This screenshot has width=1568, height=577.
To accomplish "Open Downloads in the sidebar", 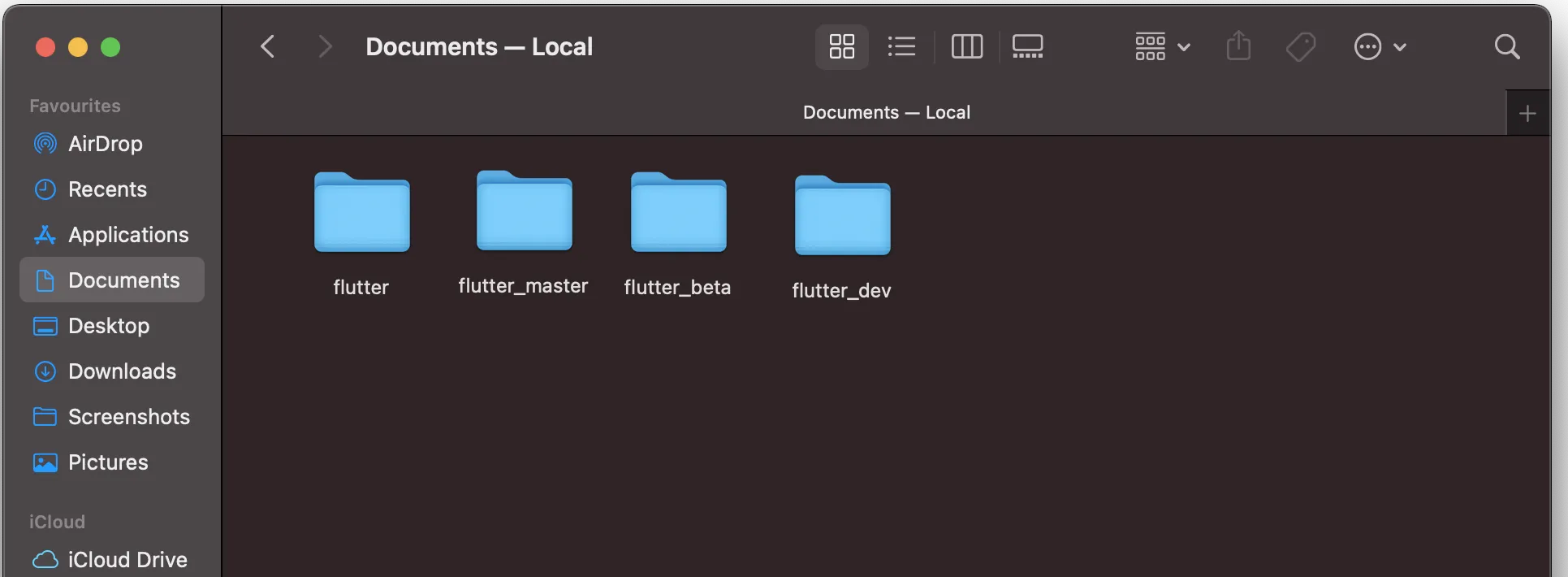I will coord(112,371).
